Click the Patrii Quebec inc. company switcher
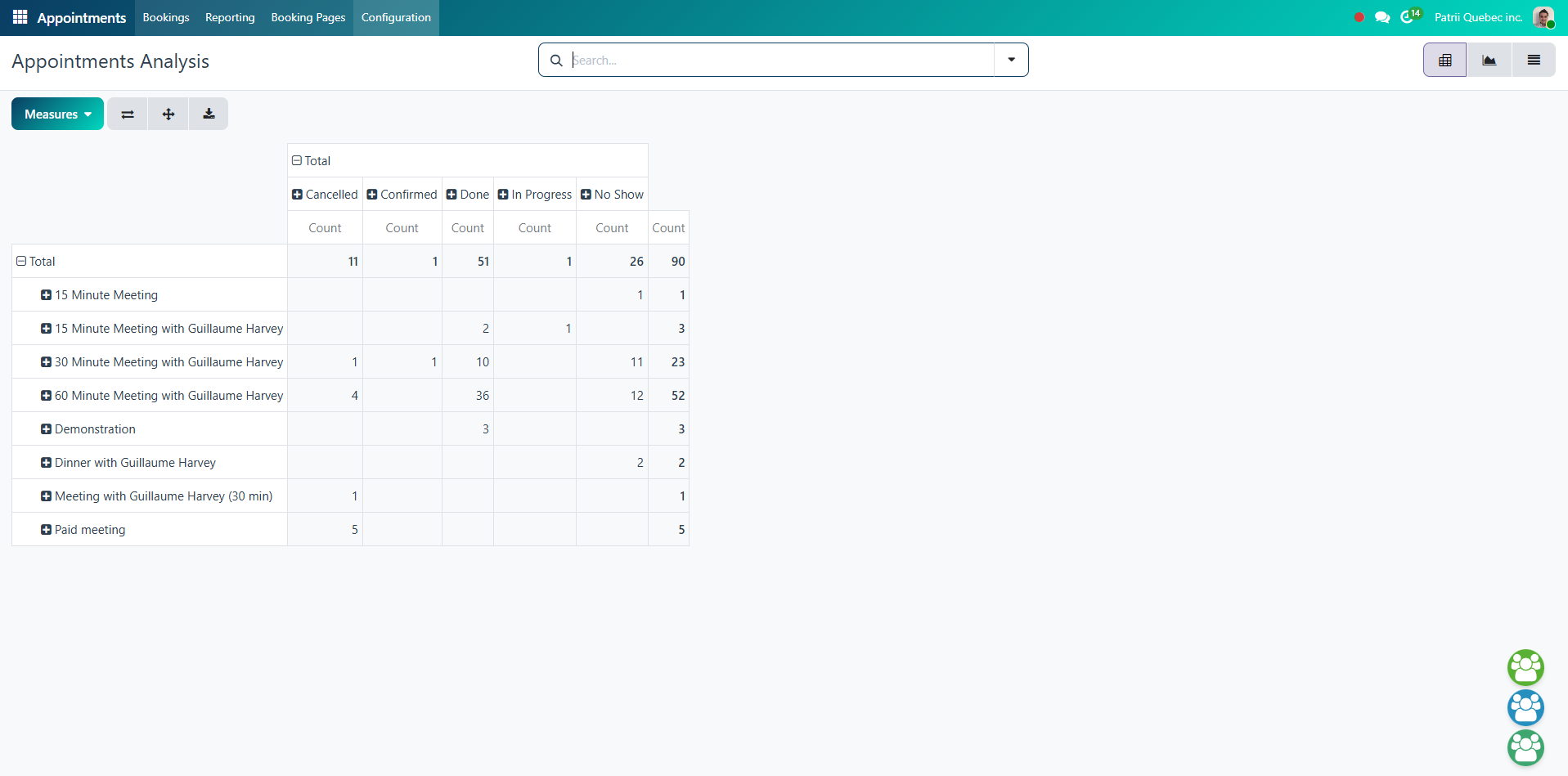 [1478, 17]
